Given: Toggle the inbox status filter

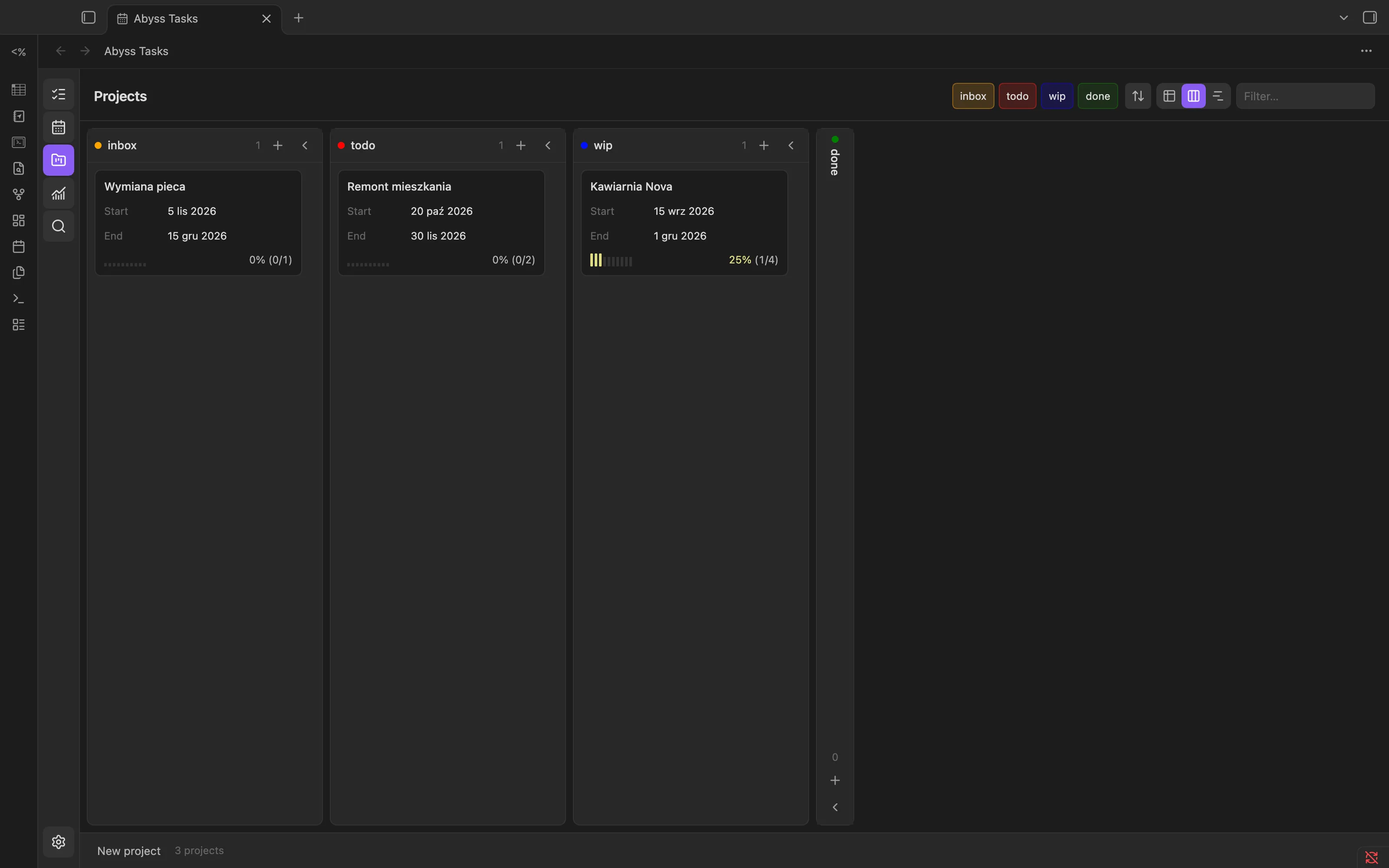Looking at the screenshot, I should 973,96.
